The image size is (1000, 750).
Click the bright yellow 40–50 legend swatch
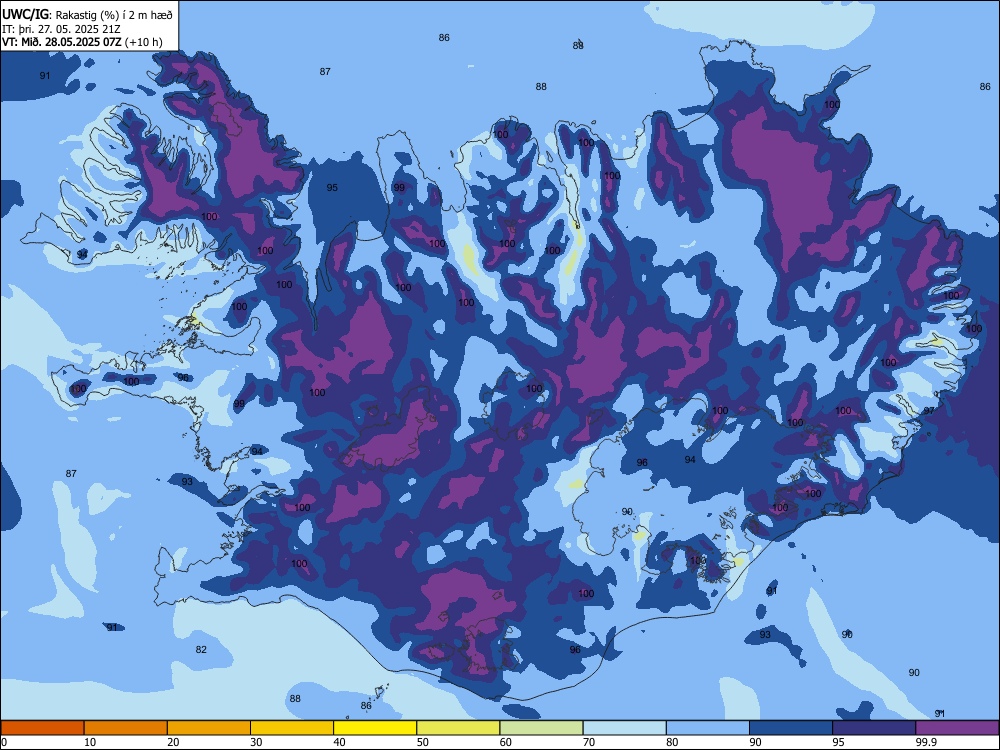[x=375, y=728]
